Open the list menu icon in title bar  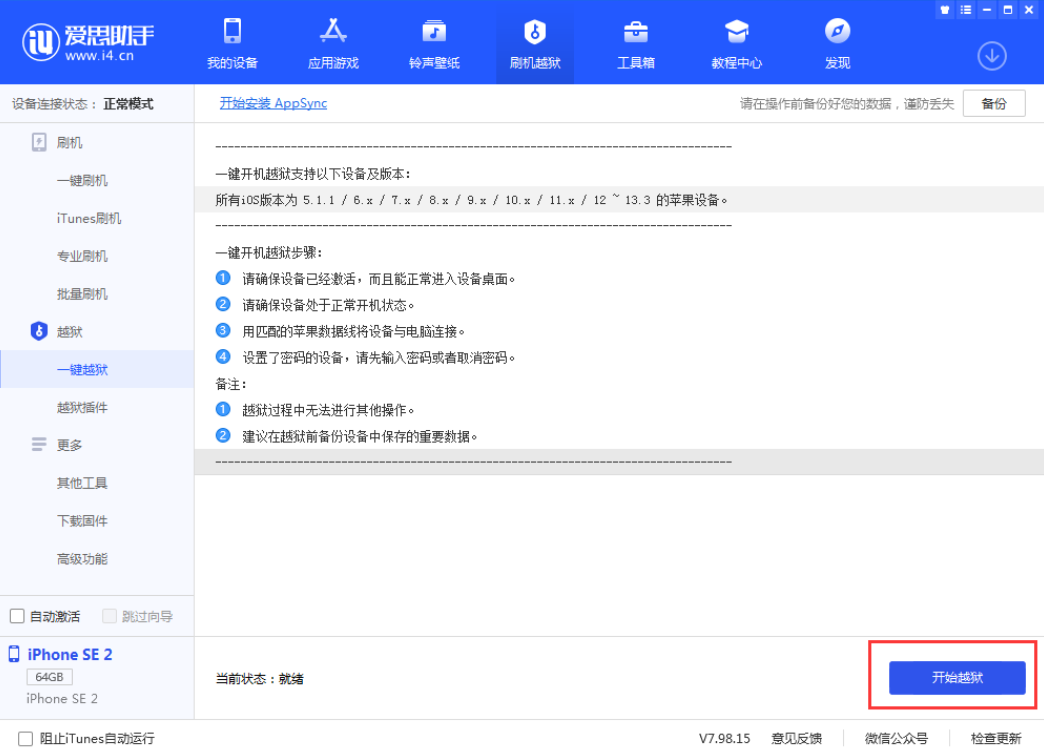point(965,10)
